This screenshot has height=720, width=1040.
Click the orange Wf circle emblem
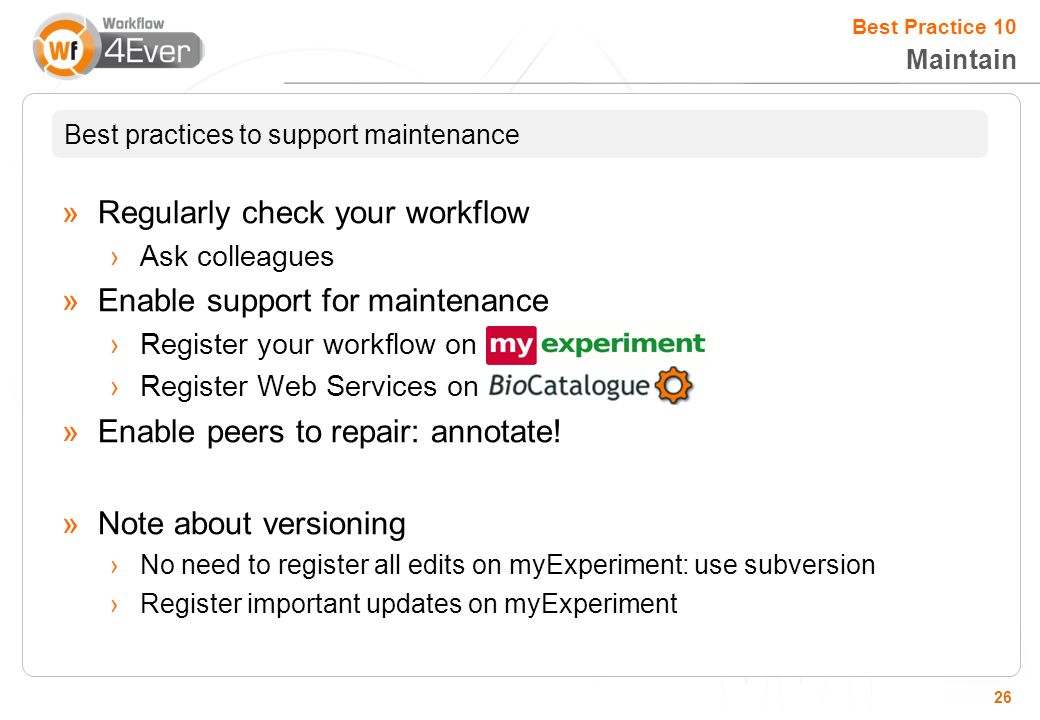[65, 47]
